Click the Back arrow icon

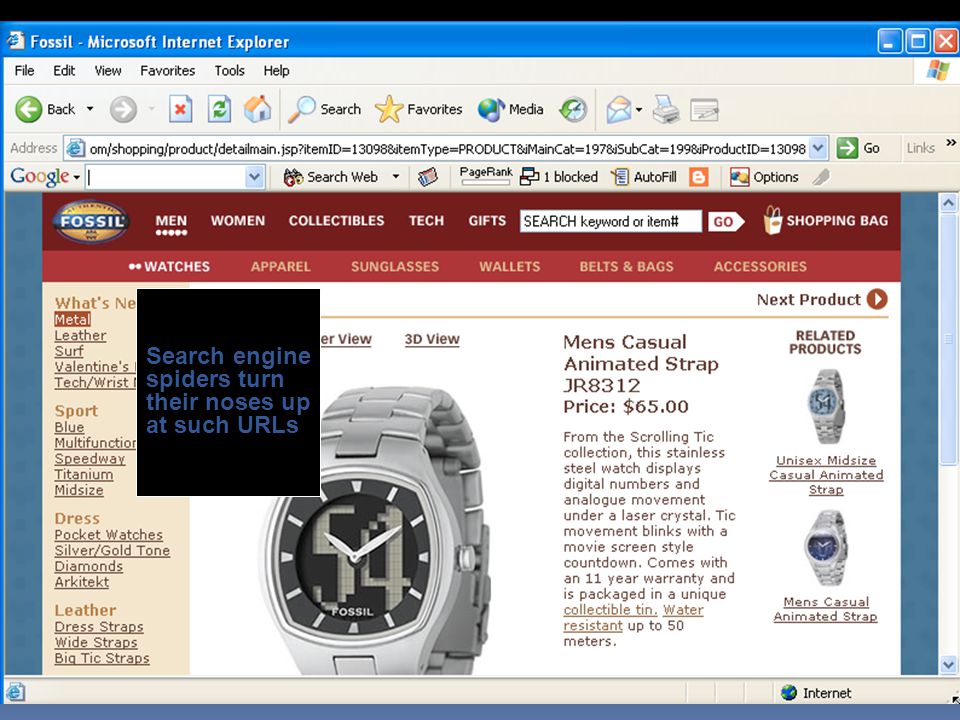[x=29, y=110]
